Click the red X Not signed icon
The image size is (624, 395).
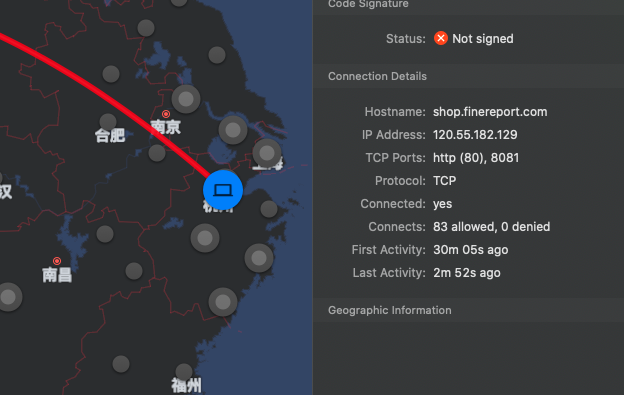(x=441, y=39)
